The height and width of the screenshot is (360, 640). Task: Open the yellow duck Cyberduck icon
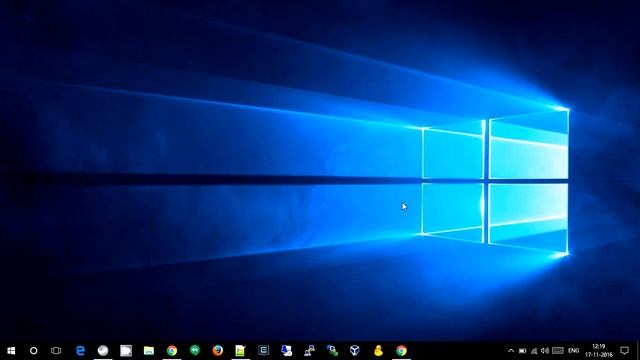[378, 351]
